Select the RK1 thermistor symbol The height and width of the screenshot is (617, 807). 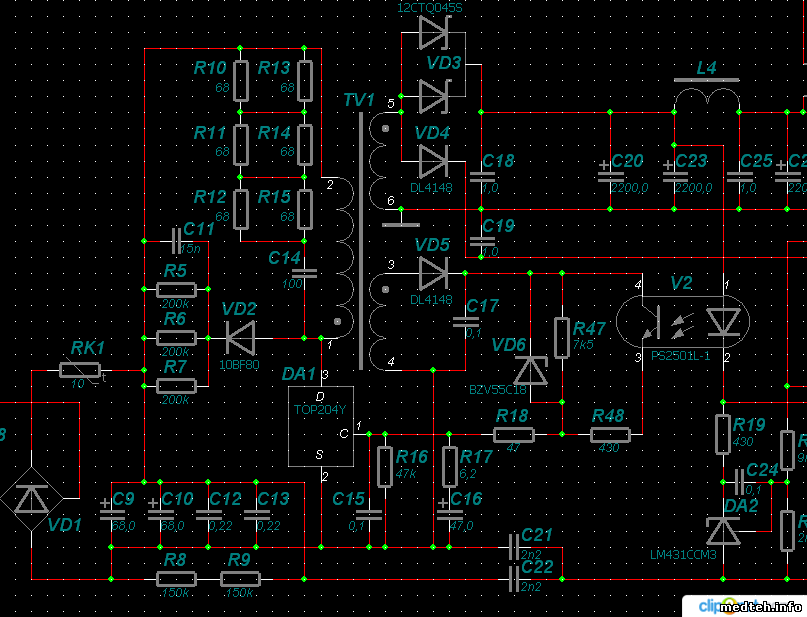(x=78, y=371)
